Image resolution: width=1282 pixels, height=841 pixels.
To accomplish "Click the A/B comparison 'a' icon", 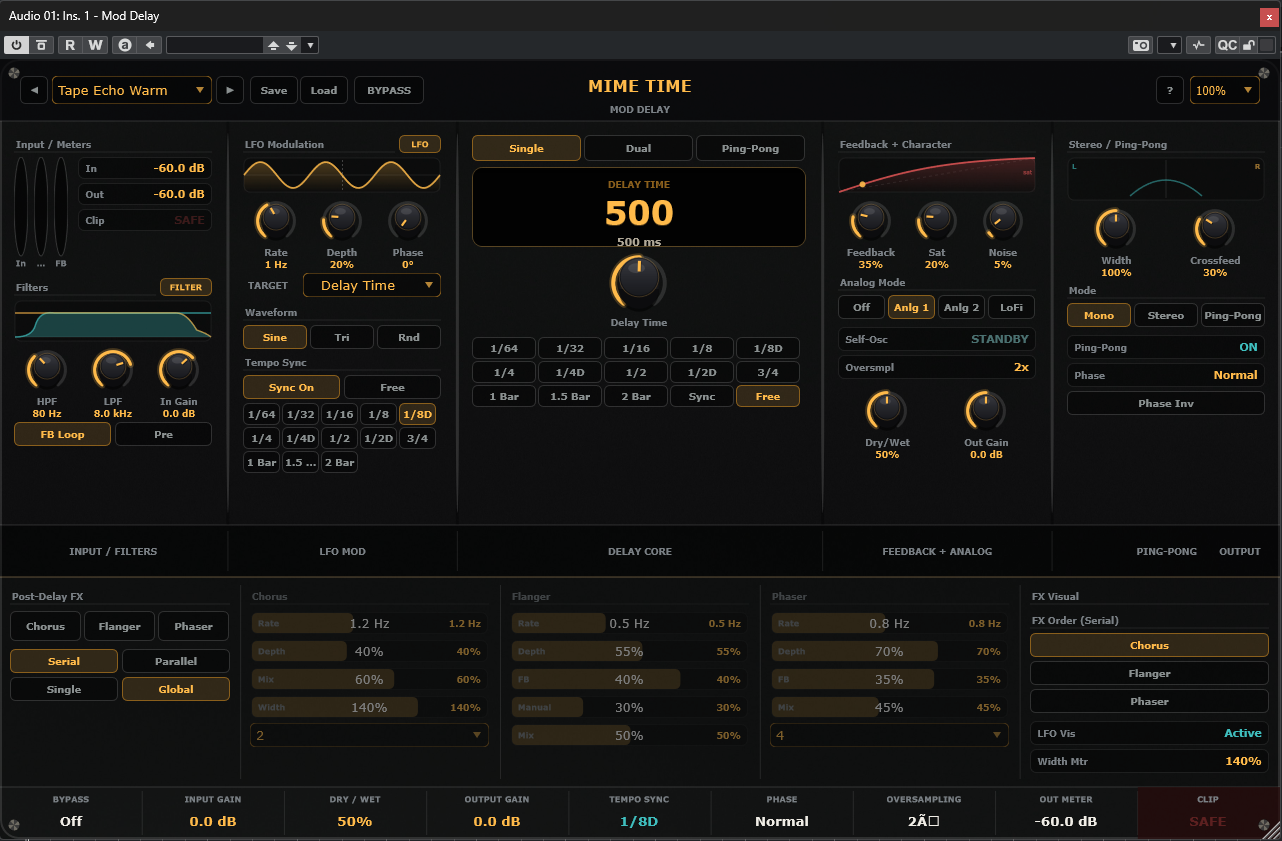I will tap(125, 45).
